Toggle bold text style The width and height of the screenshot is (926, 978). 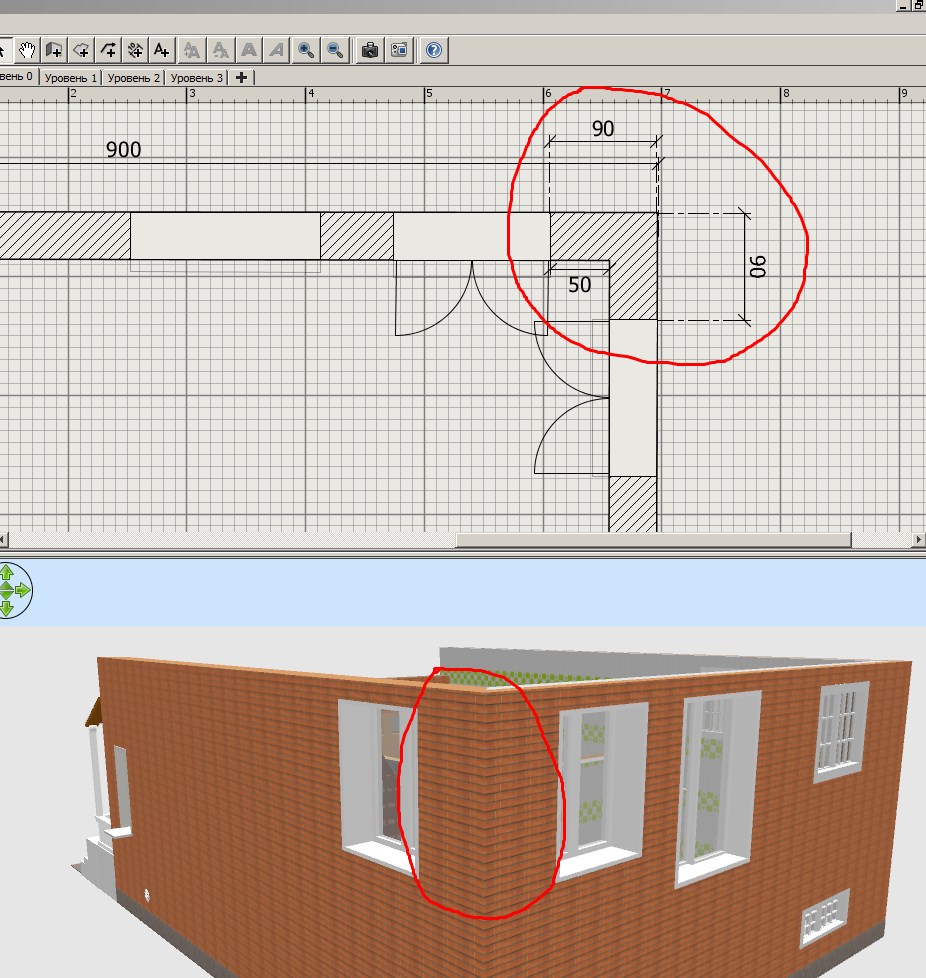point(249,50)
